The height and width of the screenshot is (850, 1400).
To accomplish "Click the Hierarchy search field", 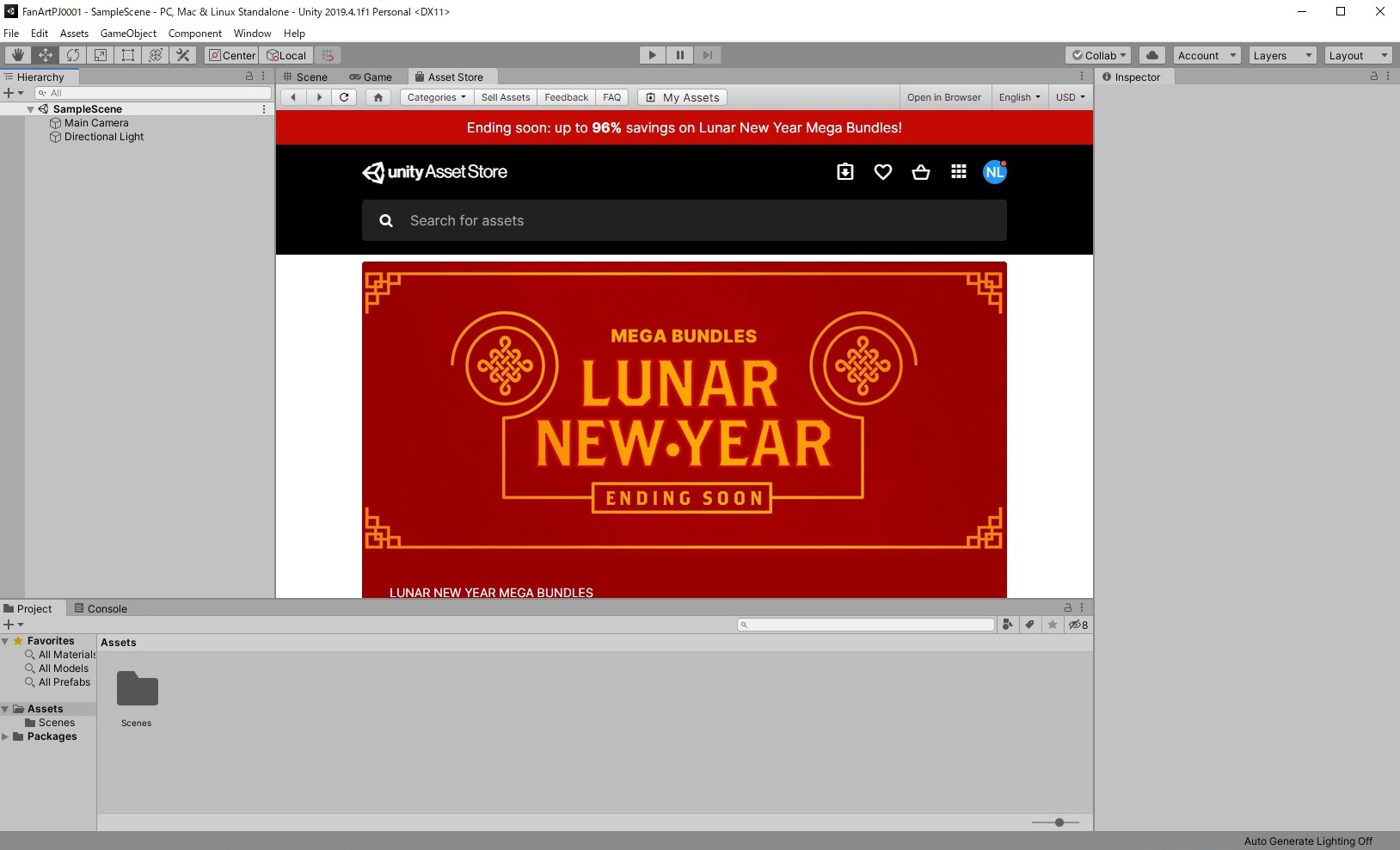I will pos(153,93).
